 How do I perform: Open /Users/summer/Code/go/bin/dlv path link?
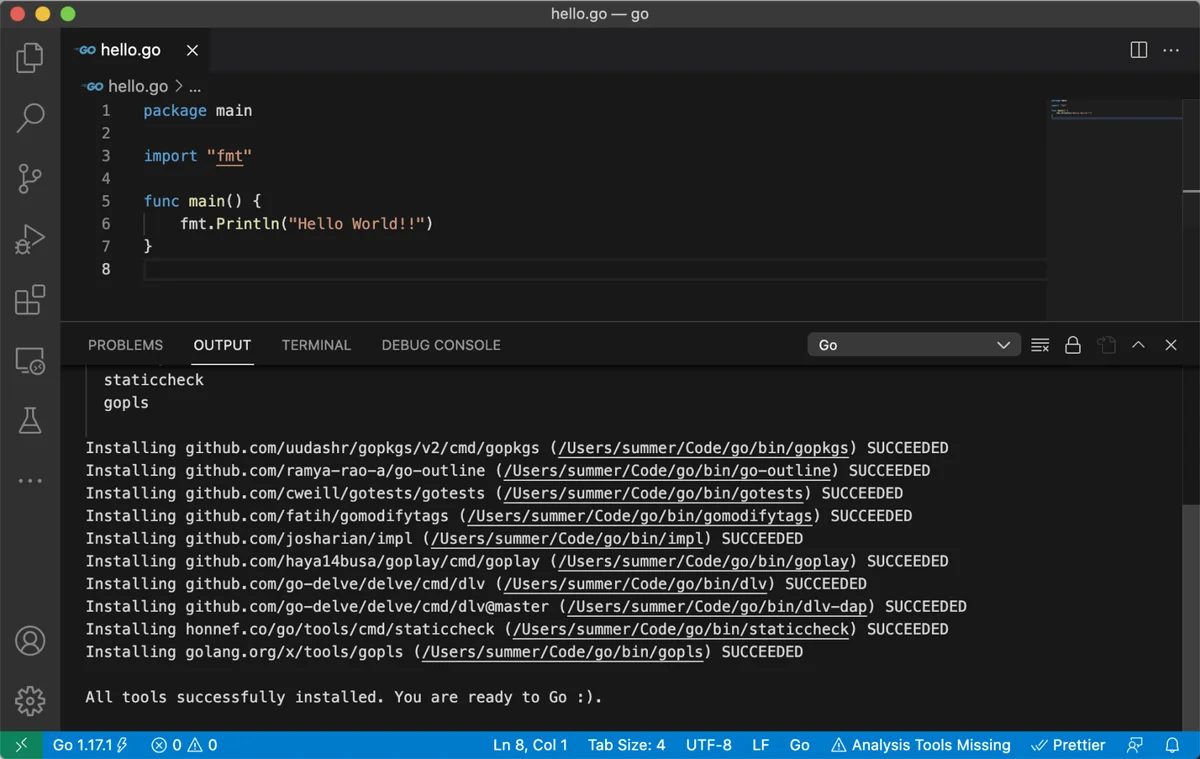coord(635,584)
